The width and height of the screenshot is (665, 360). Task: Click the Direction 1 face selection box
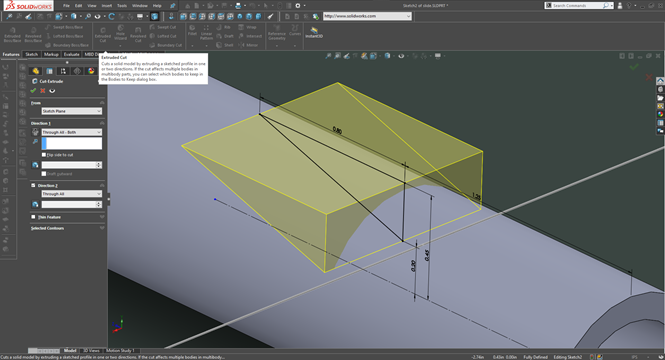pos(72,144)
